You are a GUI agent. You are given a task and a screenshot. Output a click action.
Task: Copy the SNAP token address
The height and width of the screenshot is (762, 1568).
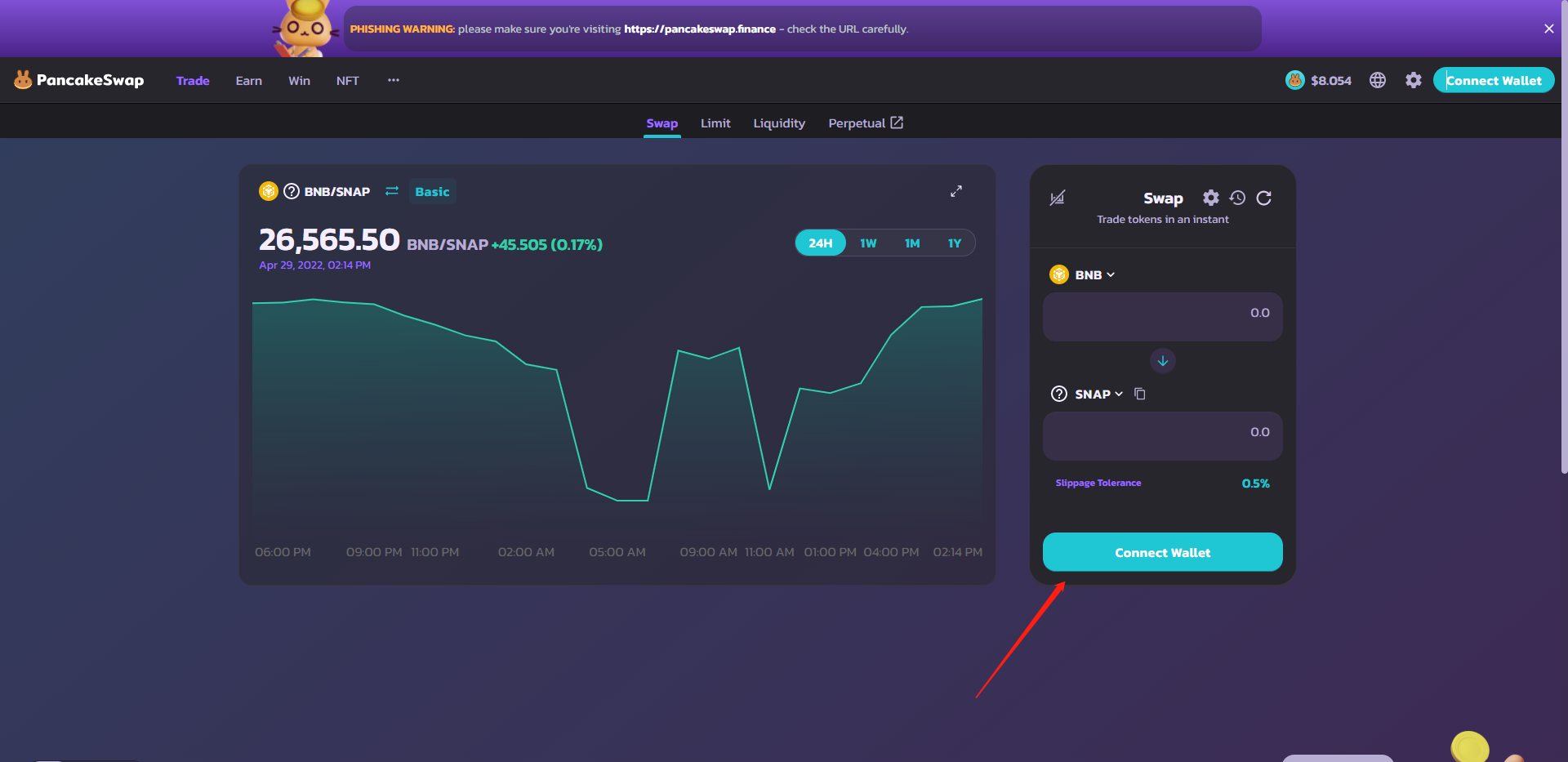tap(1140, 394)
